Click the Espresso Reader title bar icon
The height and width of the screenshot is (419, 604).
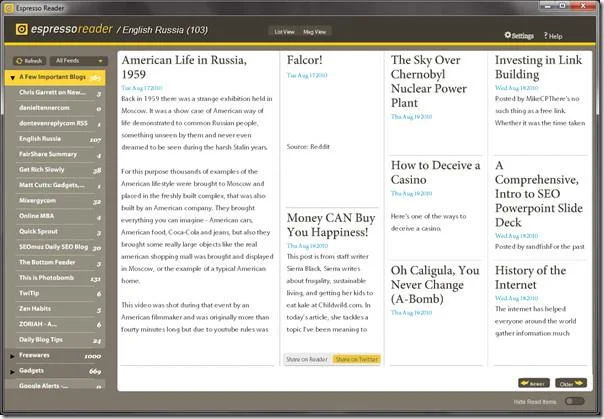pyautogui.click(x=8, y=8)
